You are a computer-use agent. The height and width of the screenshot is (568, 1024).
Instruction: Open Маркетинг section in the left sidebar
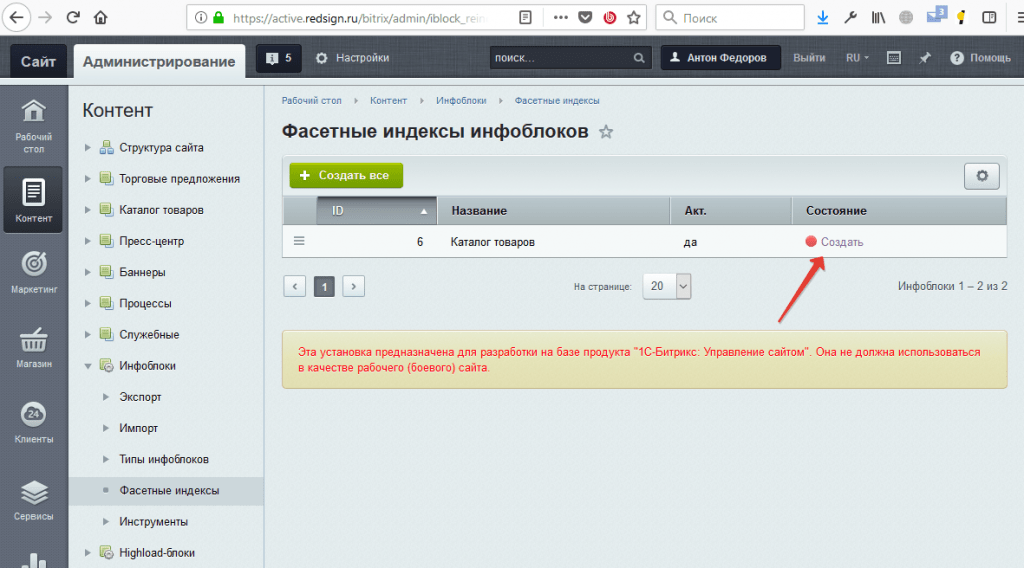click(x=33, y=272)
